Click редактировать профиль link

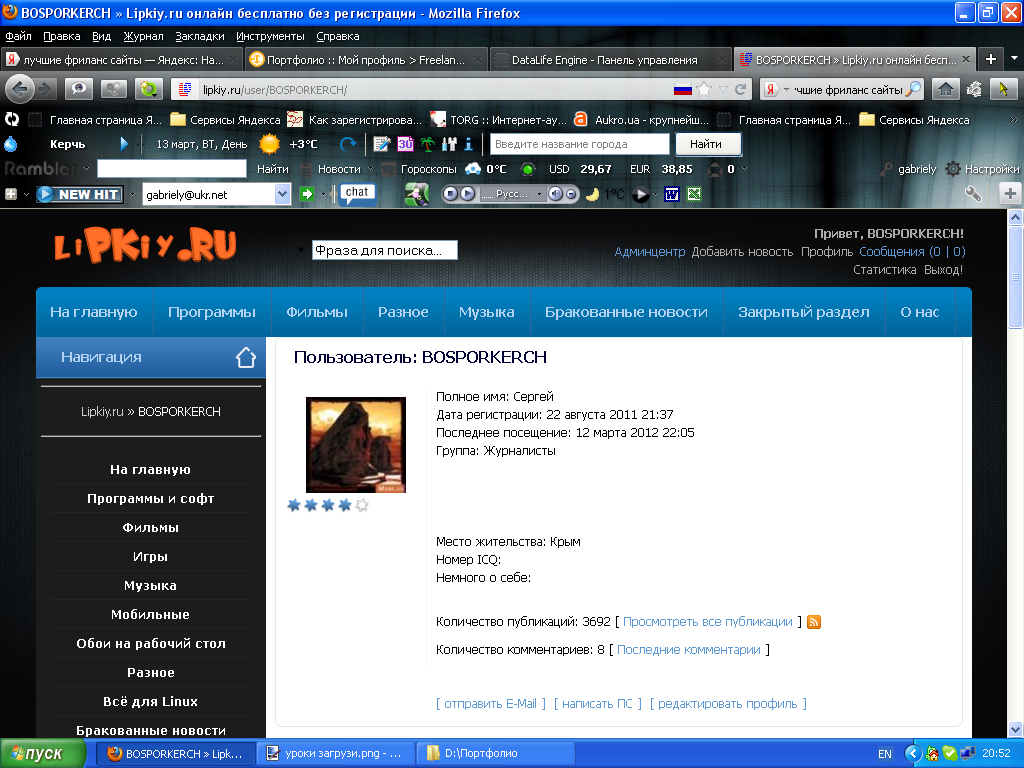[728, 704]
